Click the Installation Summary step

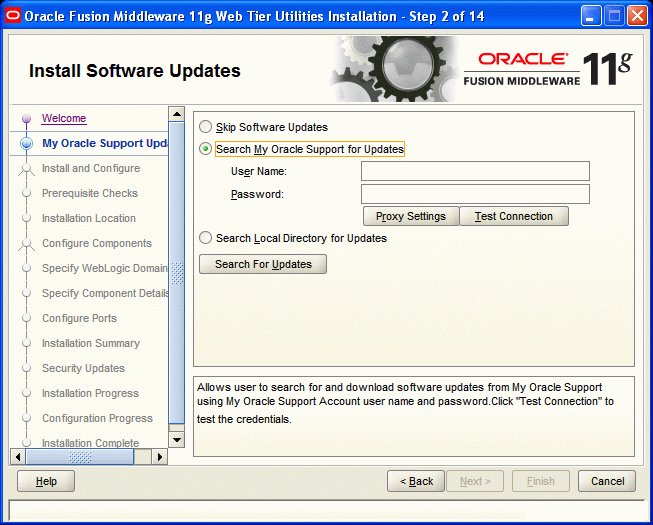[91, 343]
